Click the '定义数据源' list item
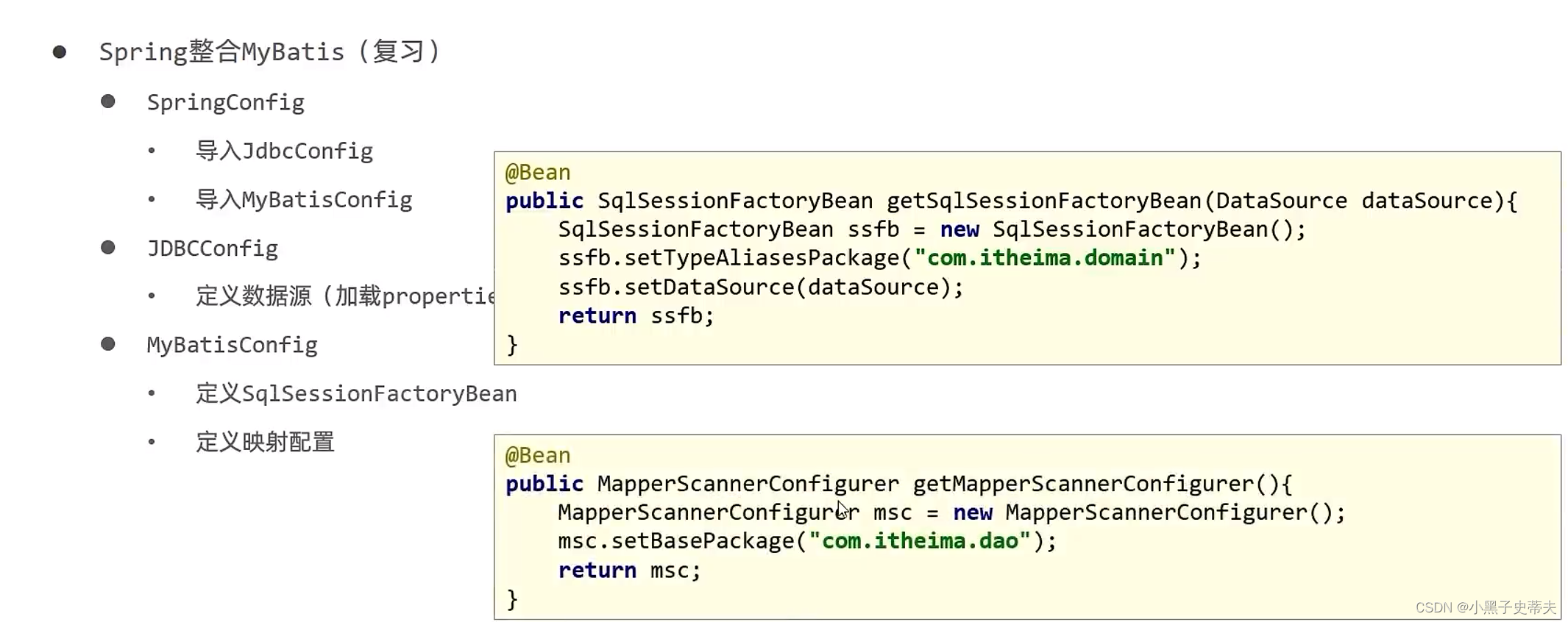This screenshot has width=1568, height=622. click(344, 296)
